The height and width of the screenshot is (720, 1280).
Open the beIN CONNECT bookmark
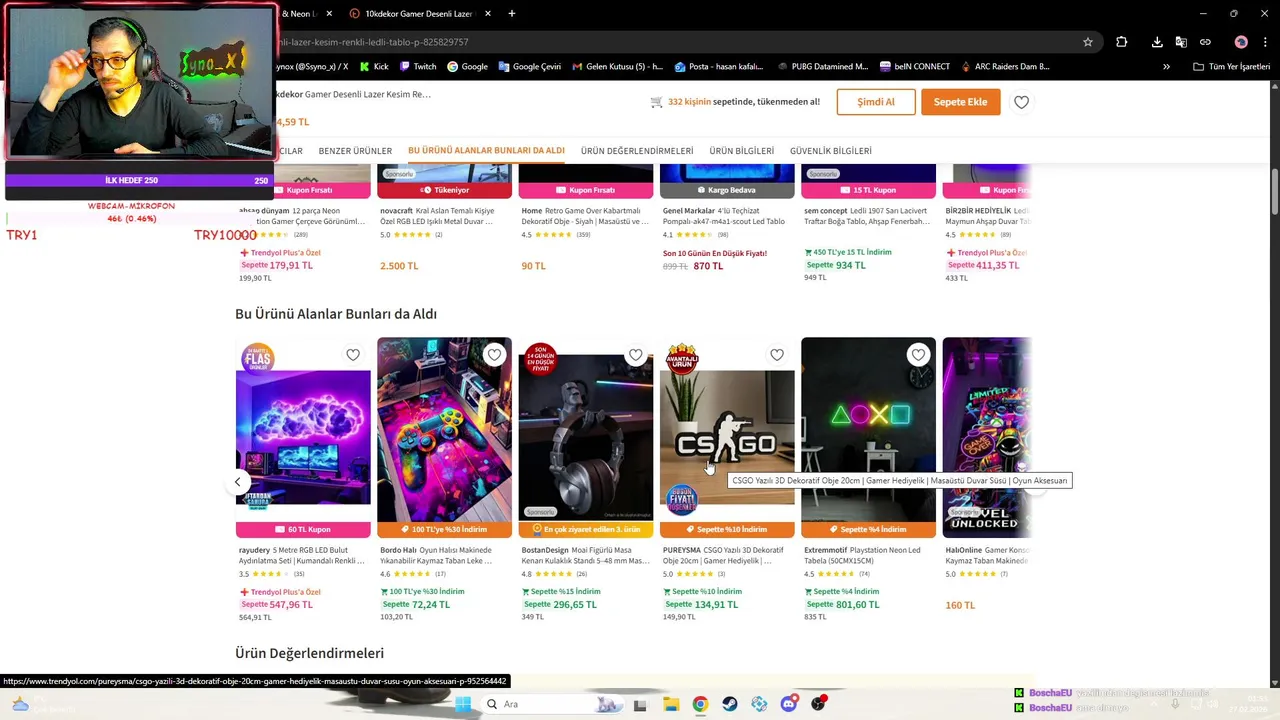tap(915, 66)
